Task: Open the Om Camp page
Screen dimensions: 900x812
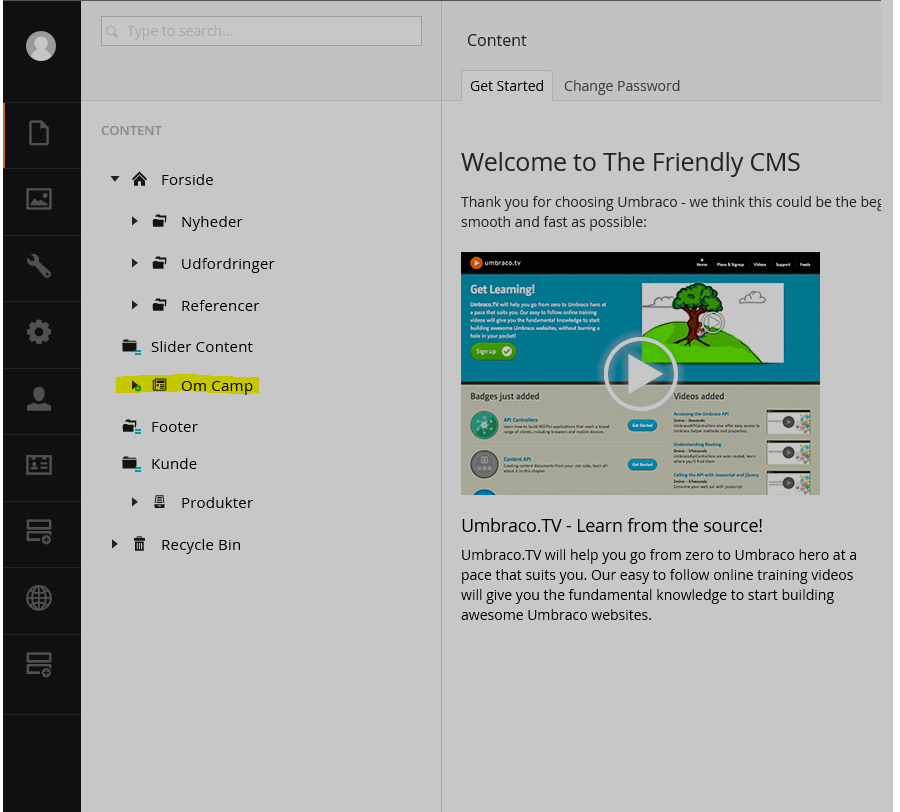Action: pos(216,386)
